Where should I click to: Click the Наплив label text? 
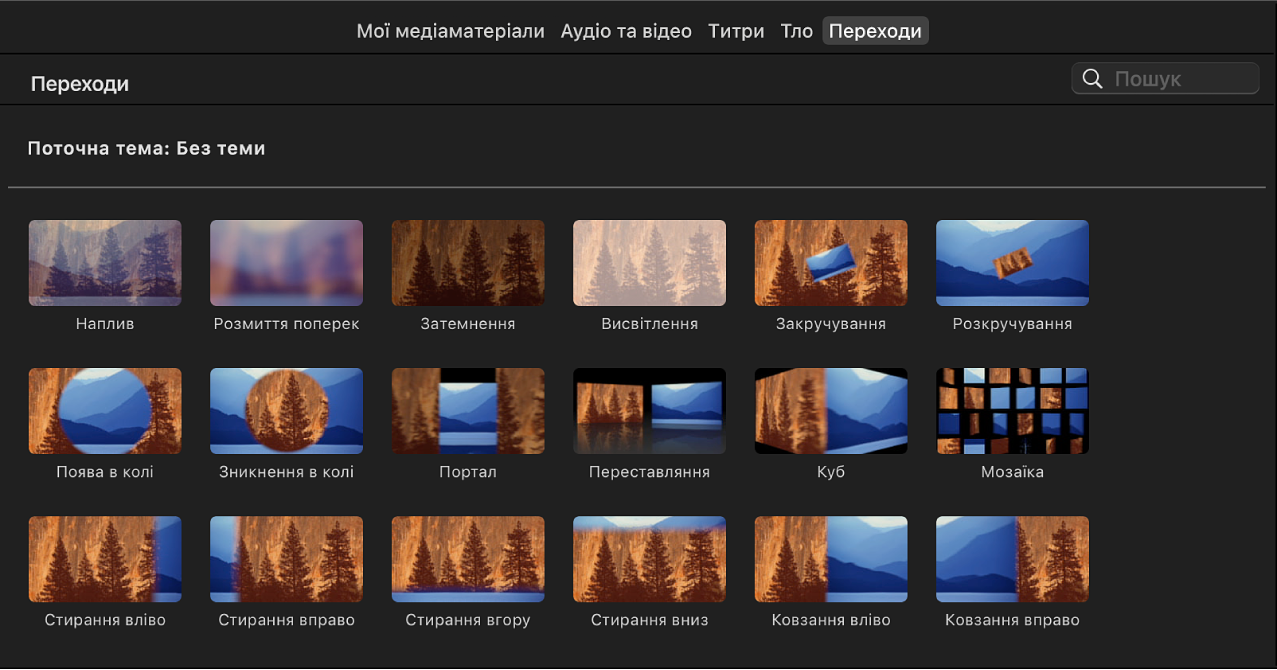click(105, 324)
